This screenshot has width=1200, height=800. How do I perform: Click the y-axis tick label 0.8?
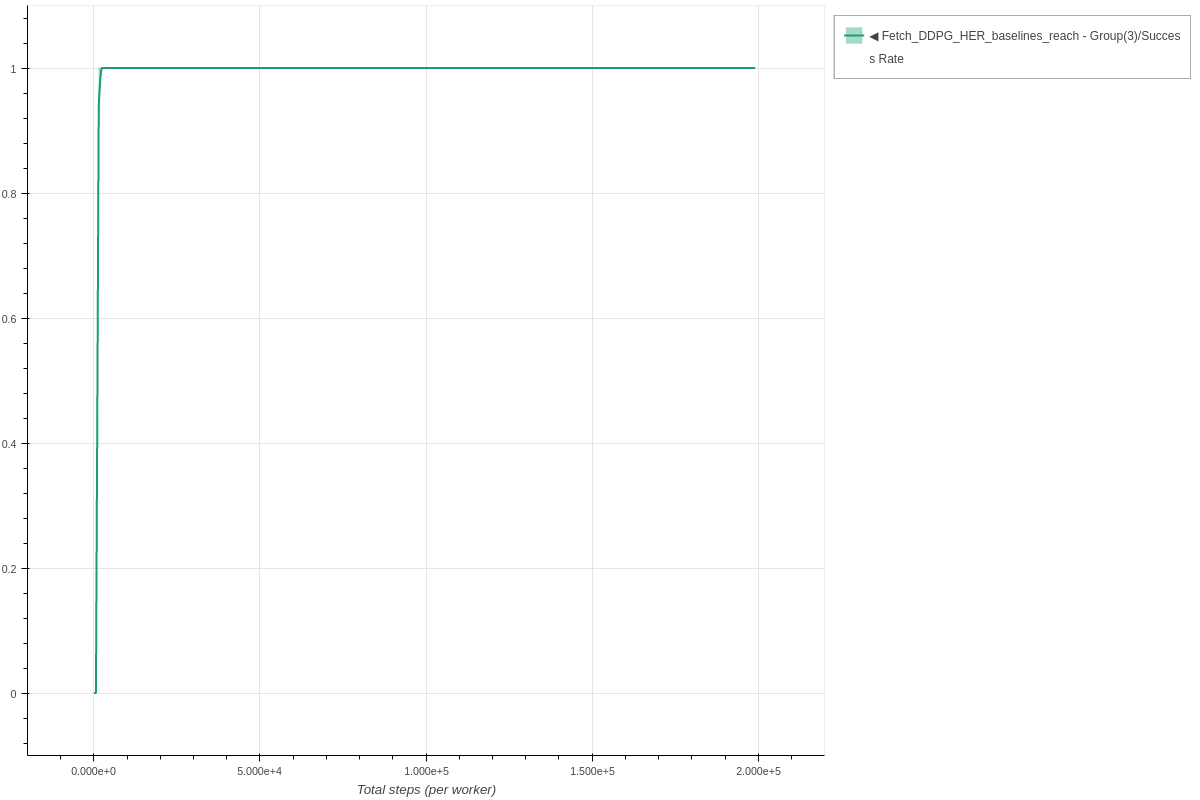point(9,194)
